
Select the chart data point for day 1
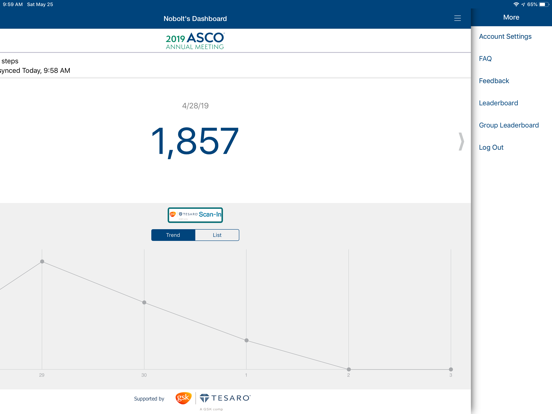[246, 340]
